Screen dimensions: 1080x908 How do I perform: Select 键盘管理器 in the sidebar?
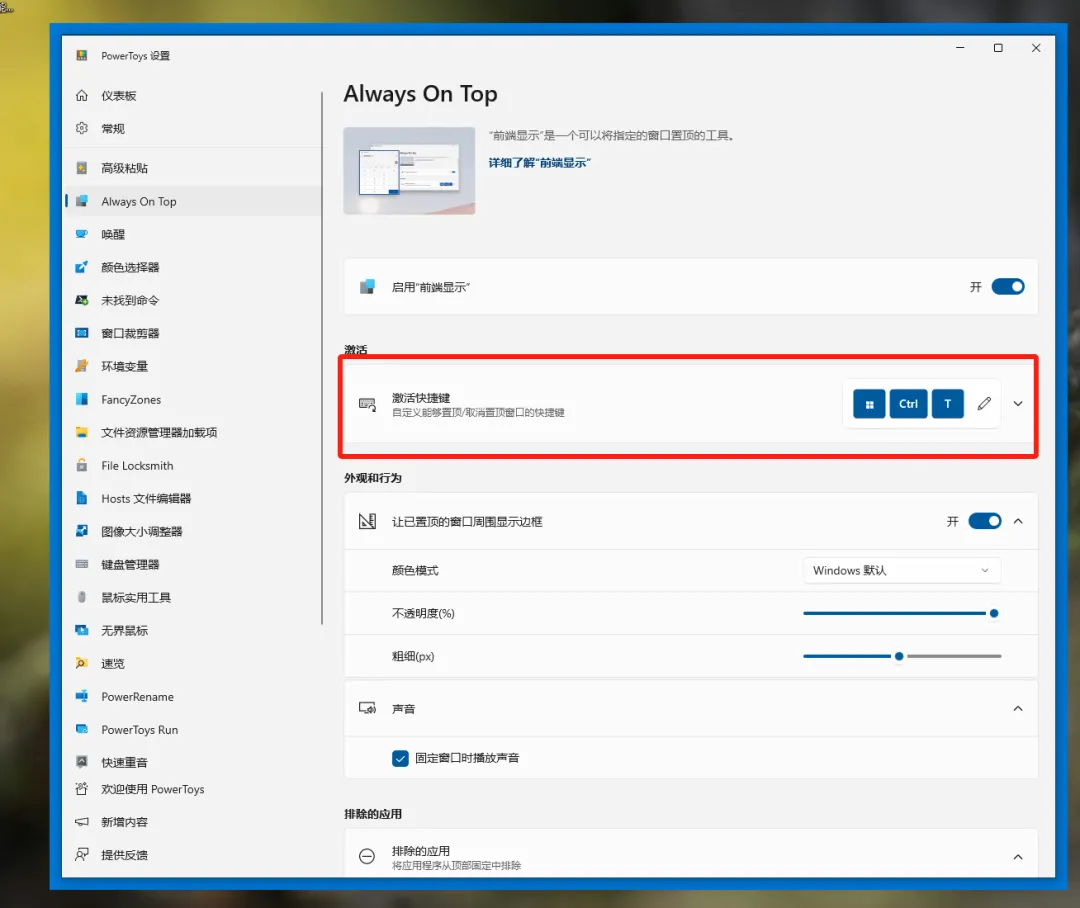coord(193,564)
